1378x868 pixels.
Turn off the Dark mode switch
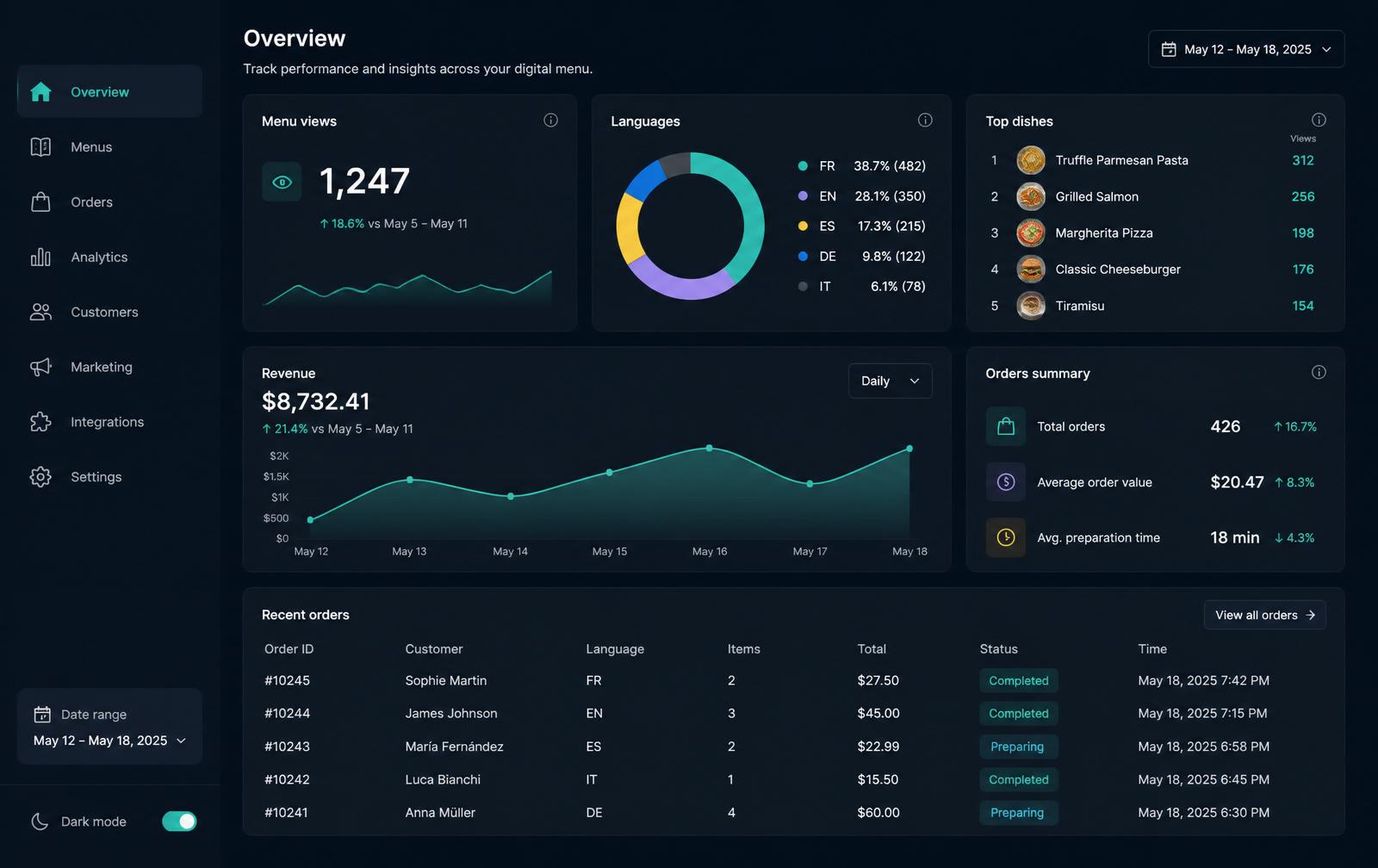tap(179, 821)
